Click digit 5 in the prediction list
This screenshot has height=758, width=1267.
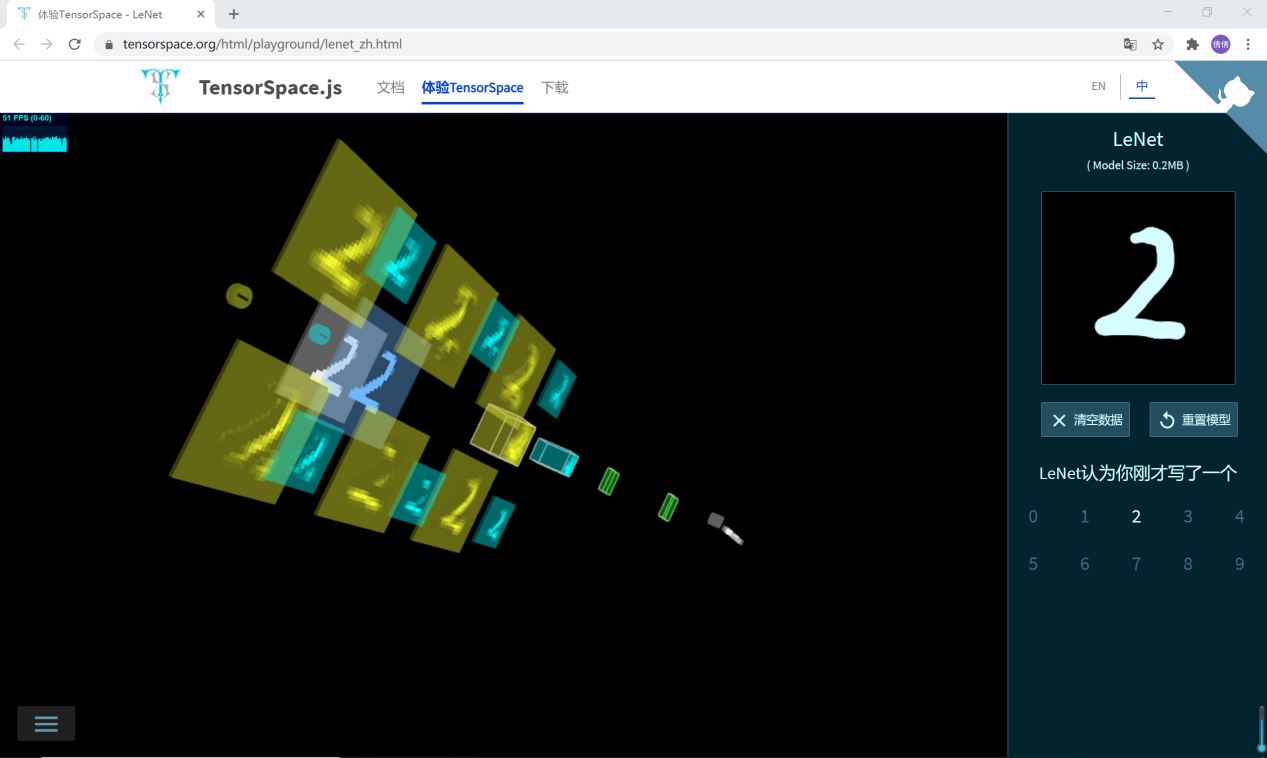1033,564
